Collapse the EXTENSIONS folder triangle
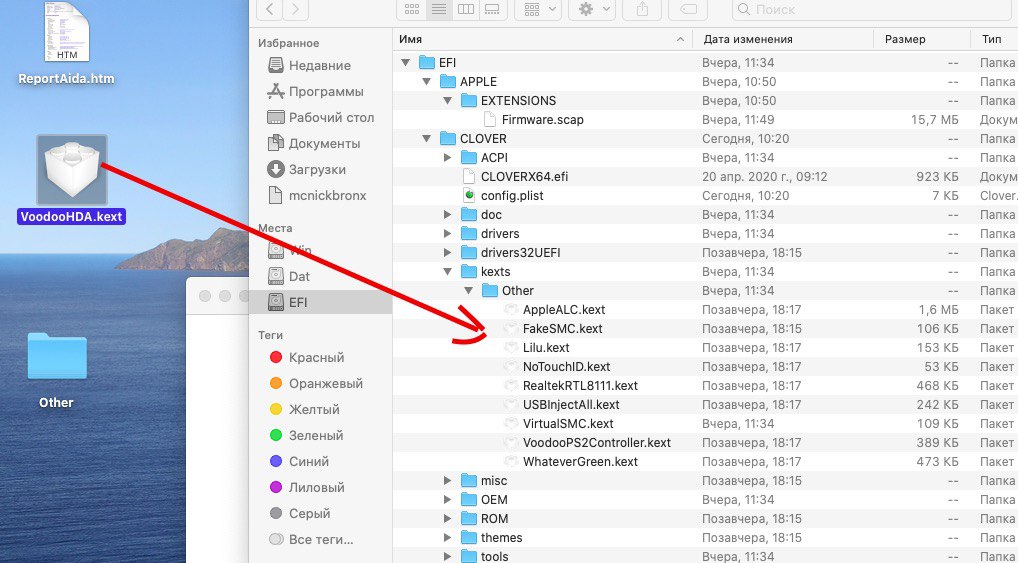This screenshot has width=1018, height=563. [447, 101]
